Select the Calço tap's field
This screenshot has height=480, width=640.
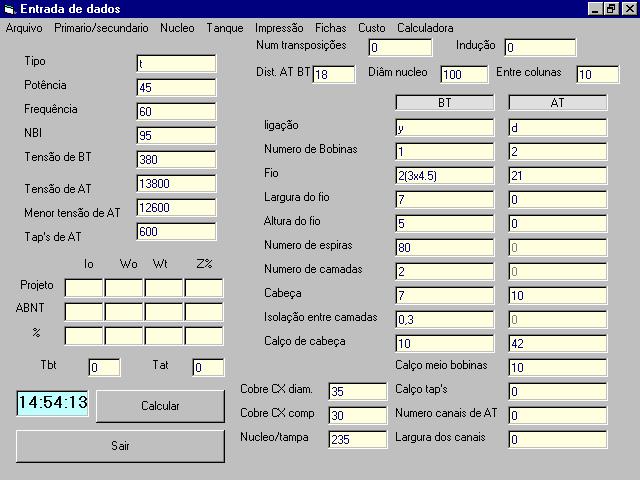click(x=558, y=392)
